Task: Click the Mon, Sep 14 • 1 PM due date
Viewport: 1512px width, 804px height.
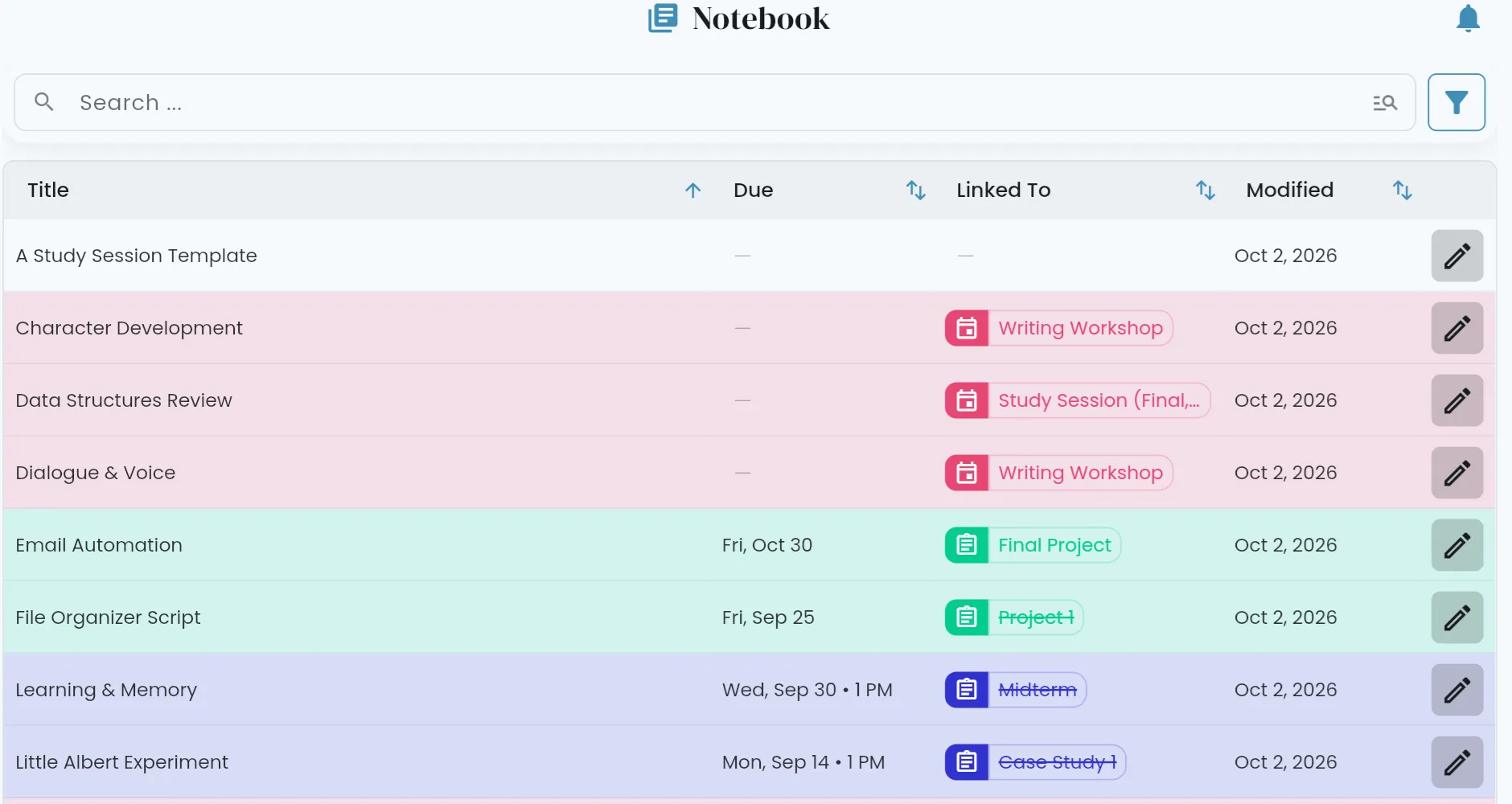Action: 803,762
